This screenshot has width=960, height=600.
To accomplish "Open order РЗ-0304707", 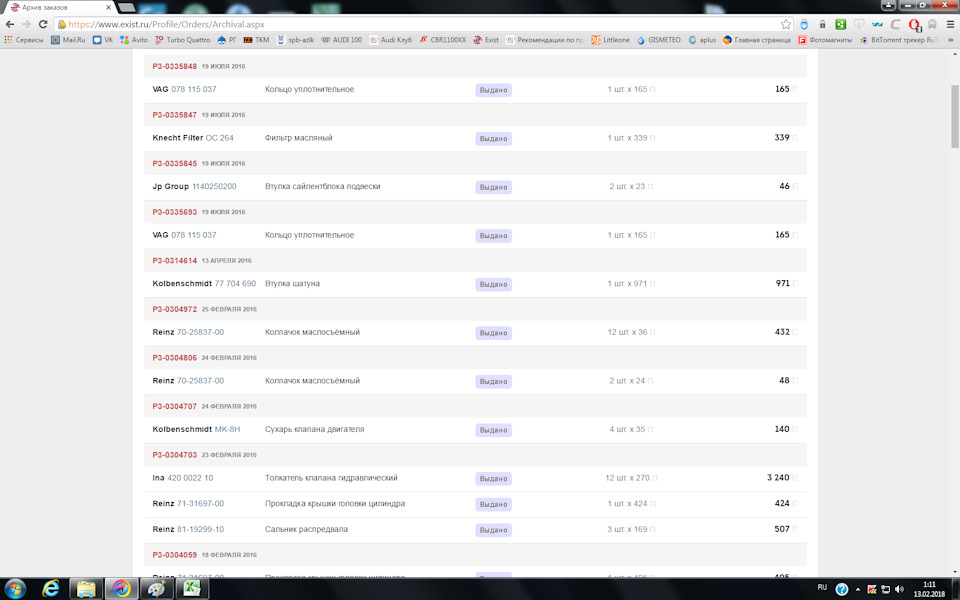I will tap(174, 406).
